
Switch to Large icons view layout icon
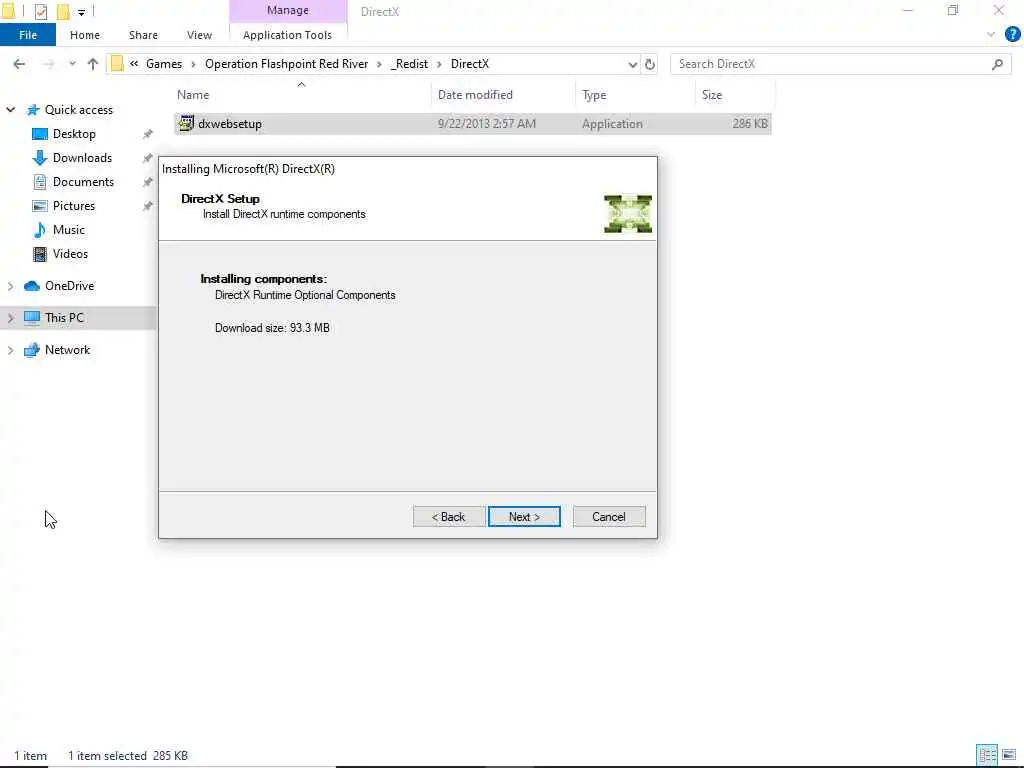1009,755
